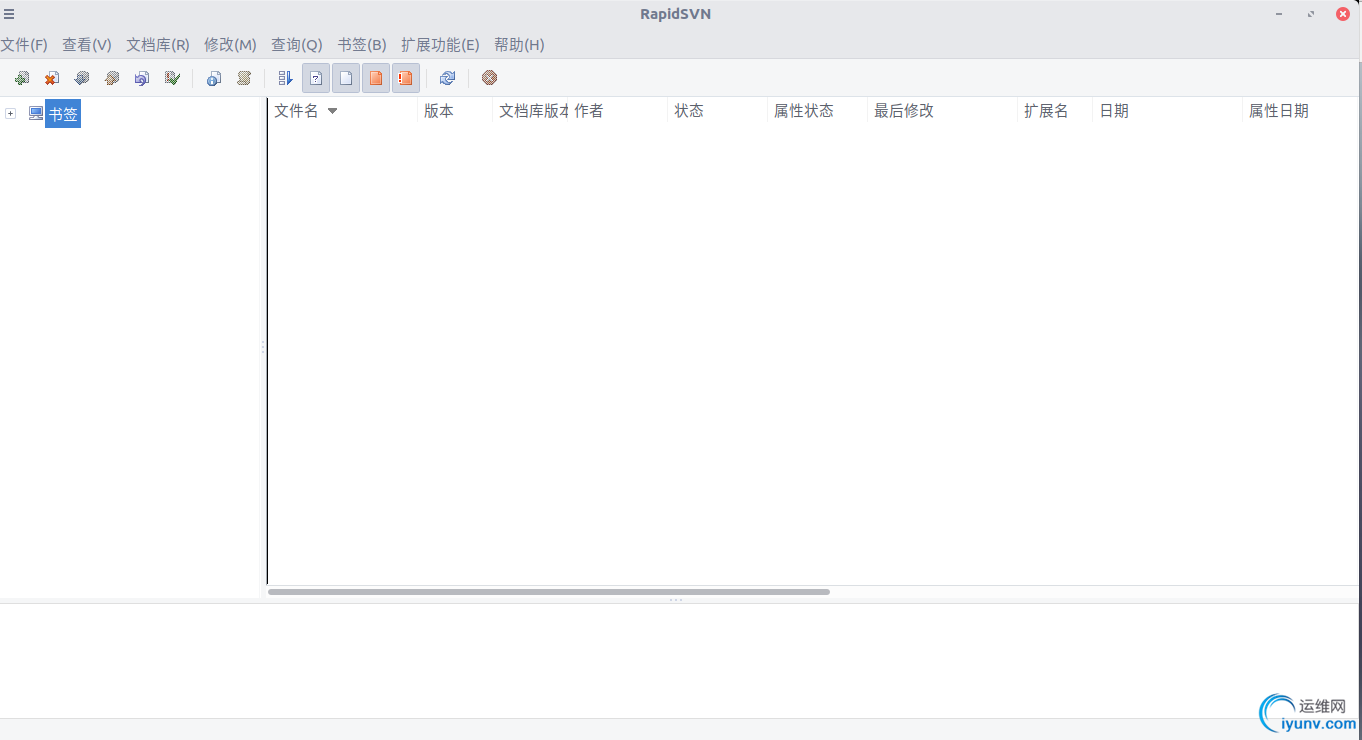Screen dimensions: 1362x740
Task: Click the Update toolbar icon with down arrow
Action: pos(81,78)
